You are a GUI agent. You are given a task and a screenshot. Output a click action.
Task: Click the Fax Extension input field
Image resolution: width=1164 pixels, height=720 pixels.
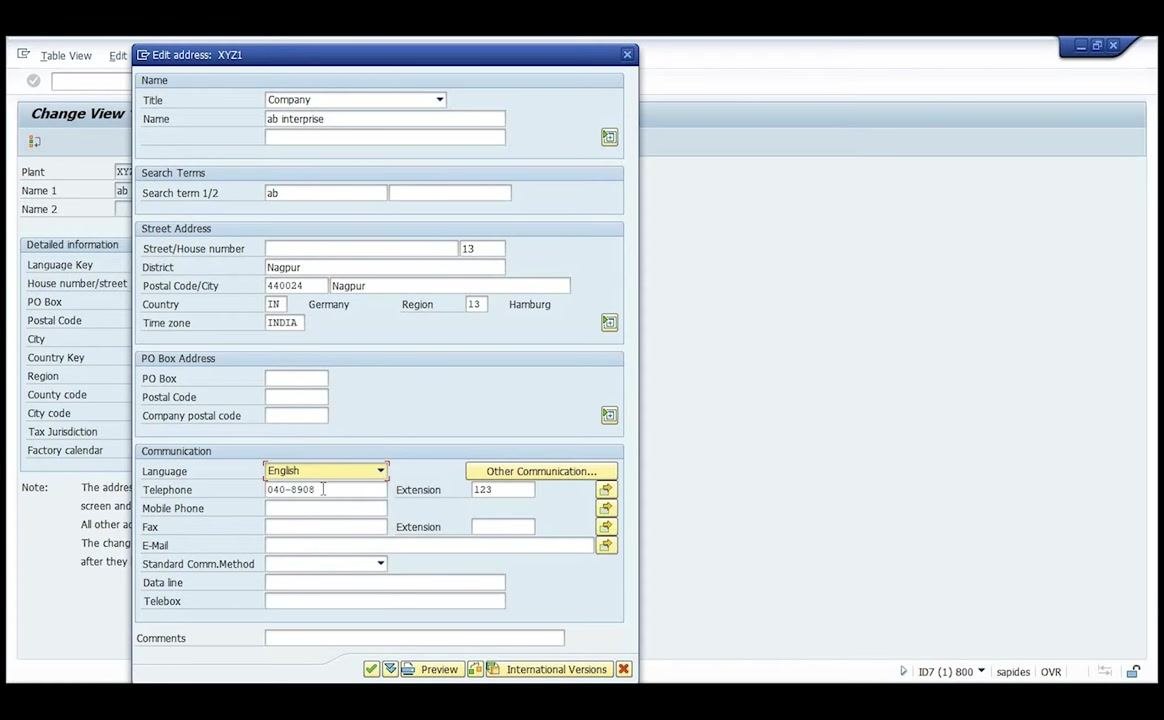pyautogui.click(x=503, y=527)
